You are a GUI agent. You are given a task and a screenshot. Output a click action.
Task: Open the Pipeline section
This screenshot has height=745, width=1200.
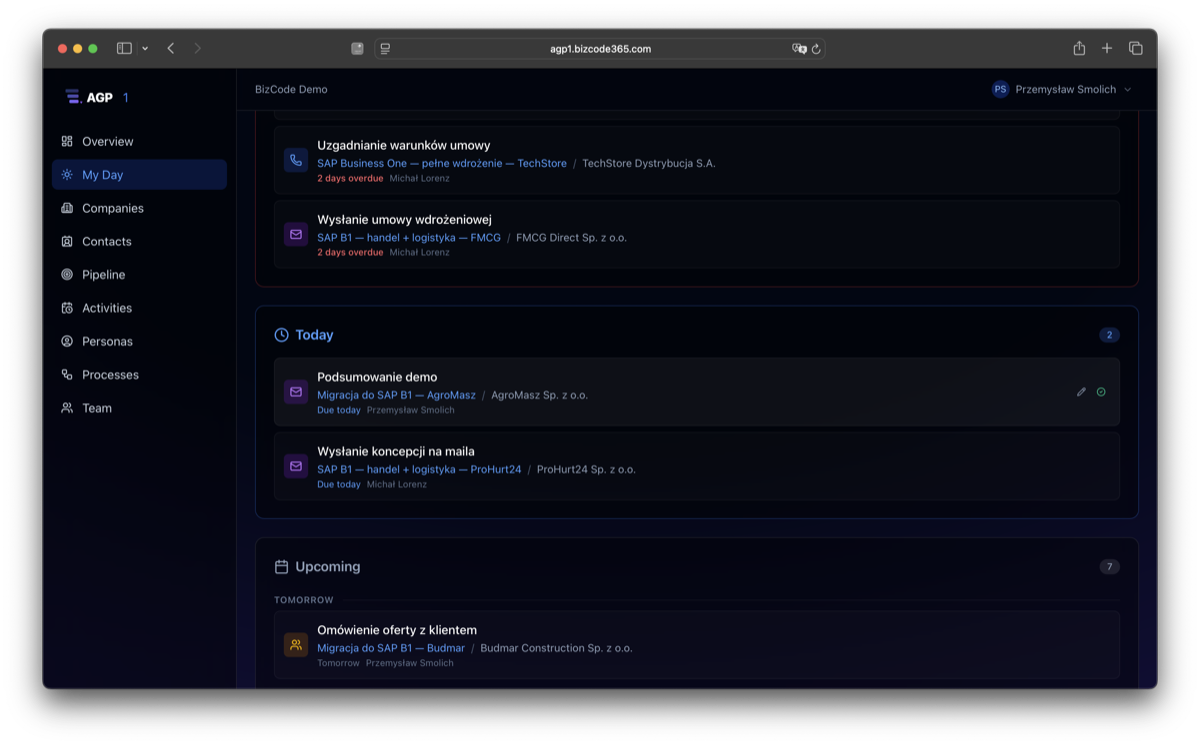point(103,274)
